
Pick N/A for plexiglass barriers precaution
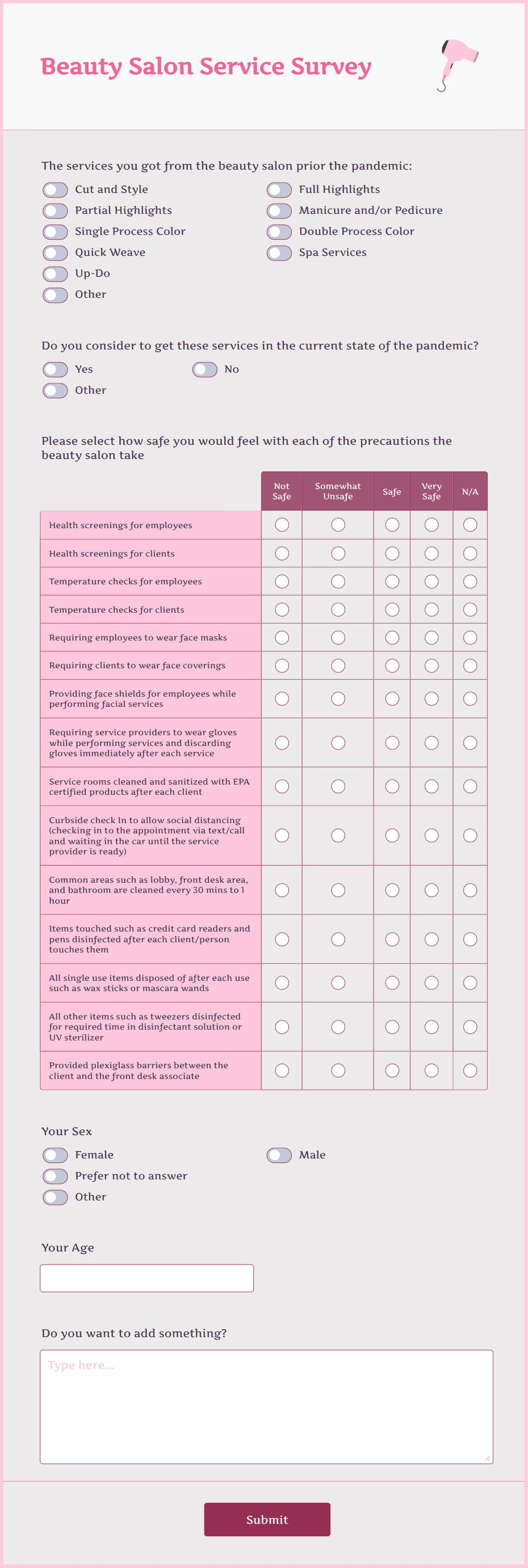pos(470,1070)
